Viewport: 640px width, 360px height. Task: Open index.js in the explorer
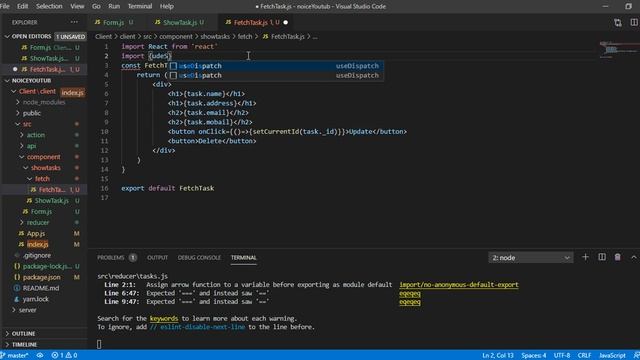pos(37,244)
